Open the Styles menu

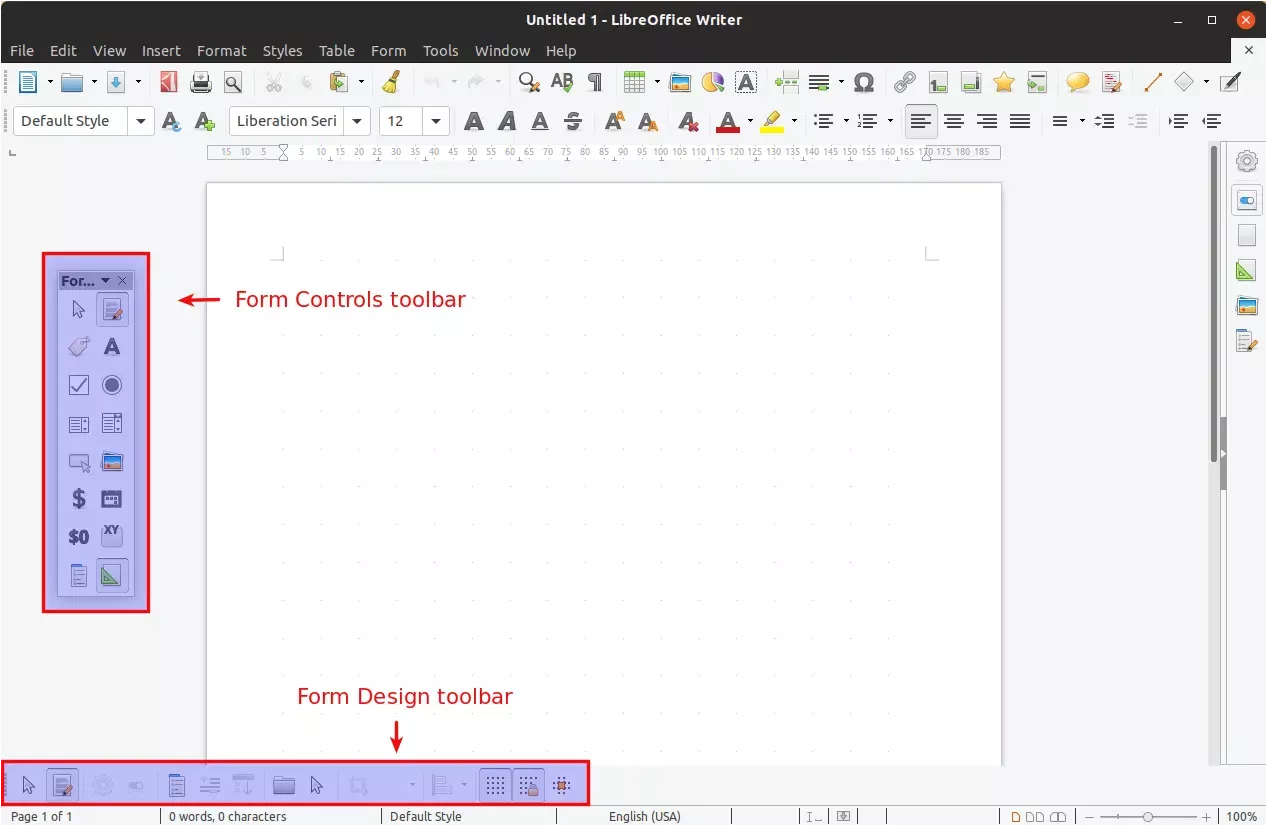point(282,50)
